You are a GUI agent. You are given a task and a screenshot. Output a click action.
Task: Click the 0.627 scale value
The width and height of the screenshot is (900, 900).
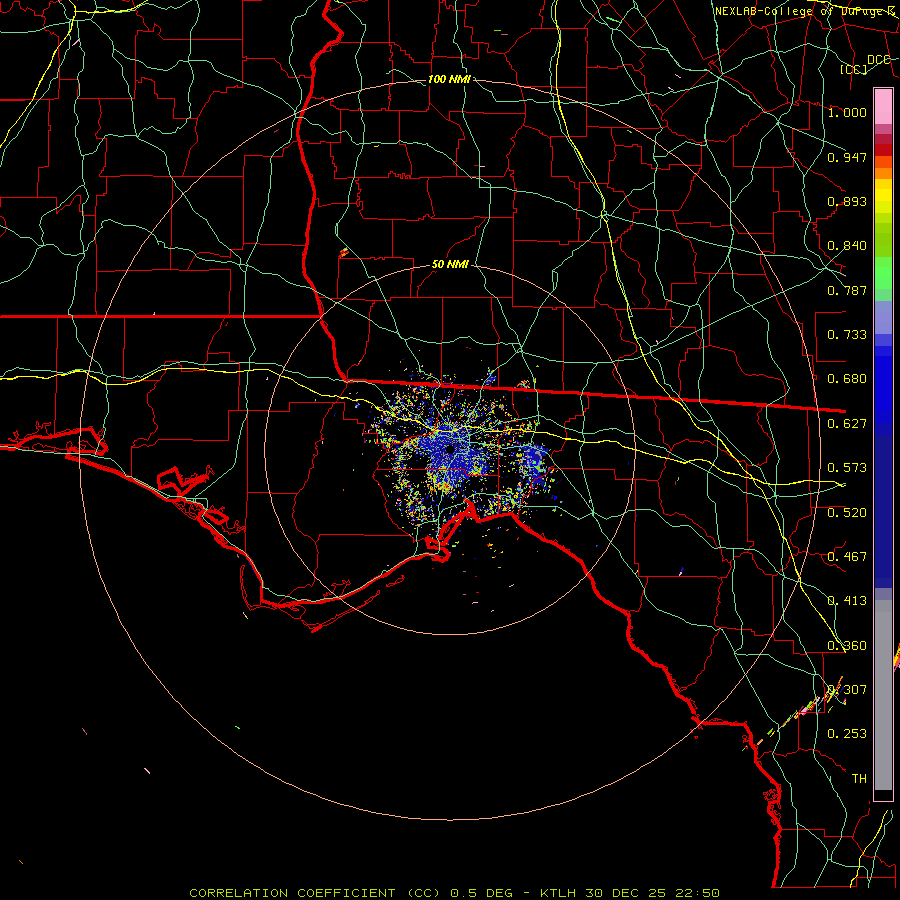(847, 424)
